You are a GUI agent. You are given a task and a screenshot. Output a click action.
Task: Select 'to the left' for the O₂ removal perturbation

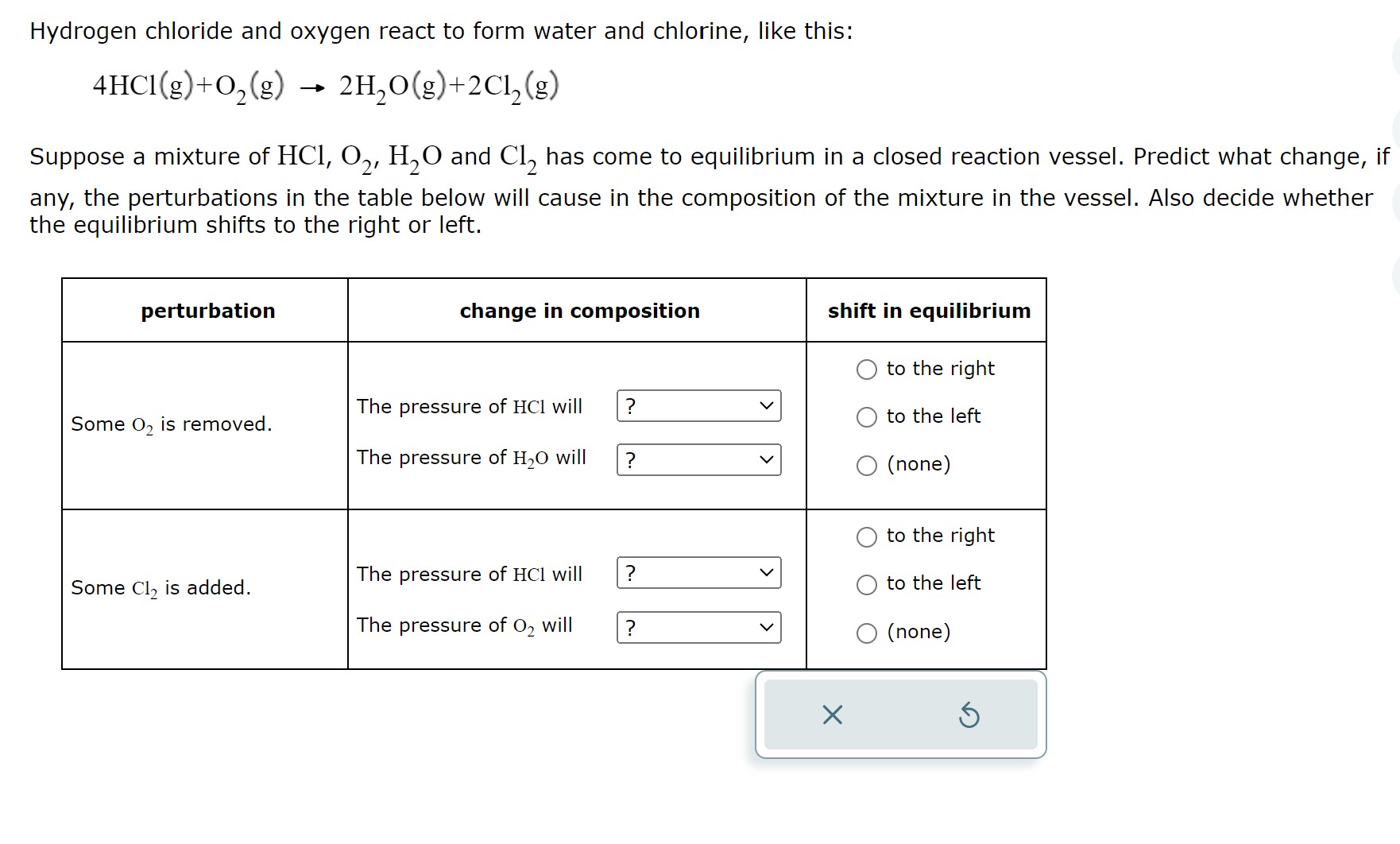(867, 416)
